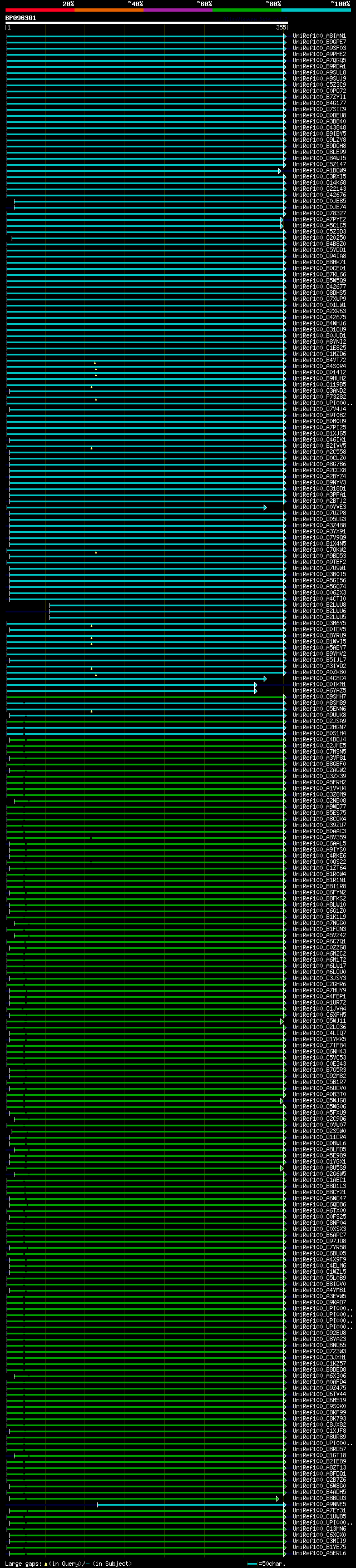Click the green alignment bar for UniRef100_Q9SMH7
This screenshot has height=1568, width=356.
click(147, 696)
